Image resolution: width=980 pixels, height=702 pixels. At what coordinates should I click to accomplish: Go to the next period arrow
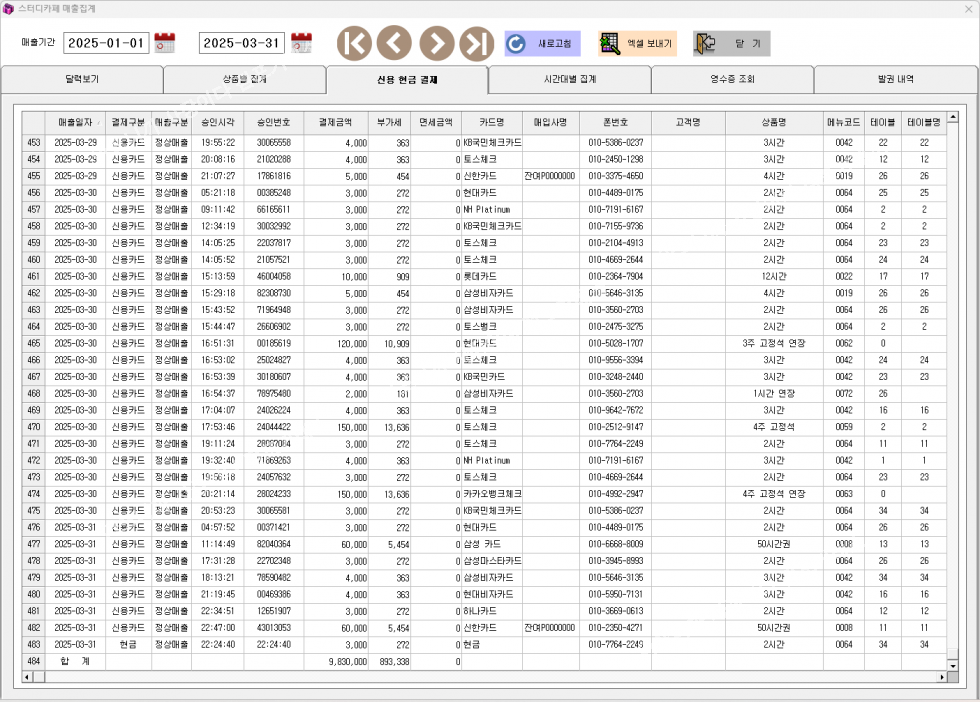[437, 43]
